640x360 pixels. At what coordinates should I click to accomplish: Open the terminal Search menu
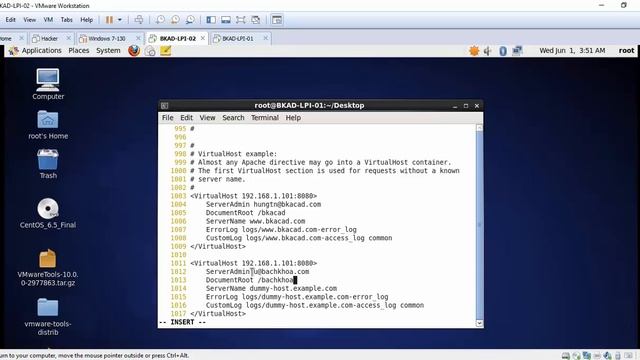(233, 118)
